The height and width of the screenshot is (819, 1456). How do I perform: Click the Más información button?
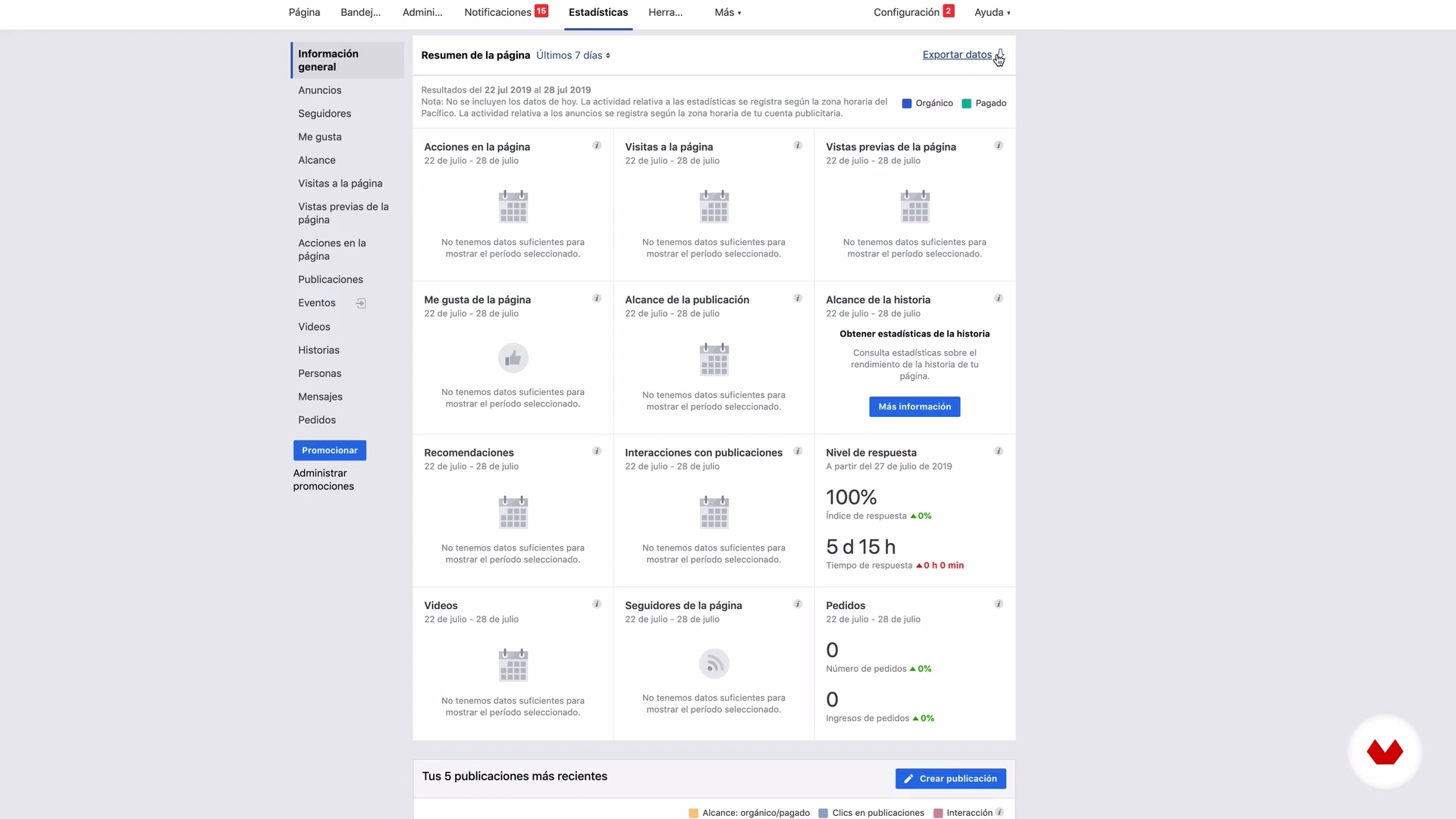(915, 406)
